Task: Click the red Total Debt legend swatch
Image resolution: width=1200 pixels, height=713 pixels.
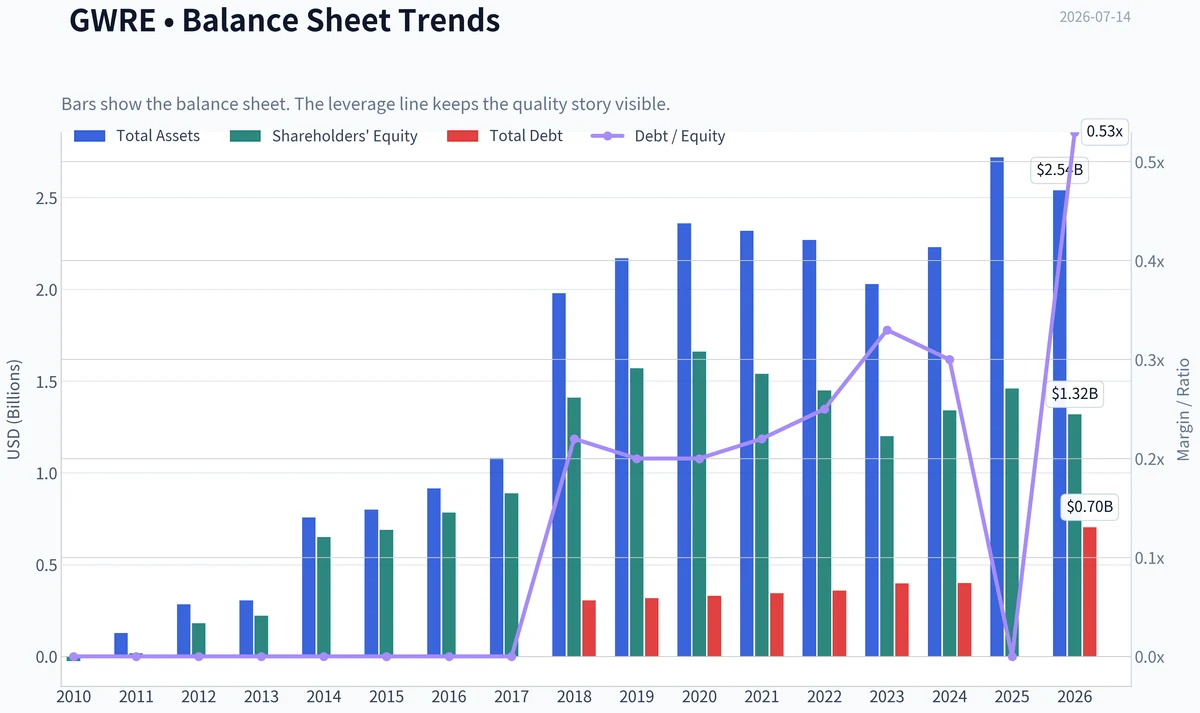Action: click(x=463, y=136)
